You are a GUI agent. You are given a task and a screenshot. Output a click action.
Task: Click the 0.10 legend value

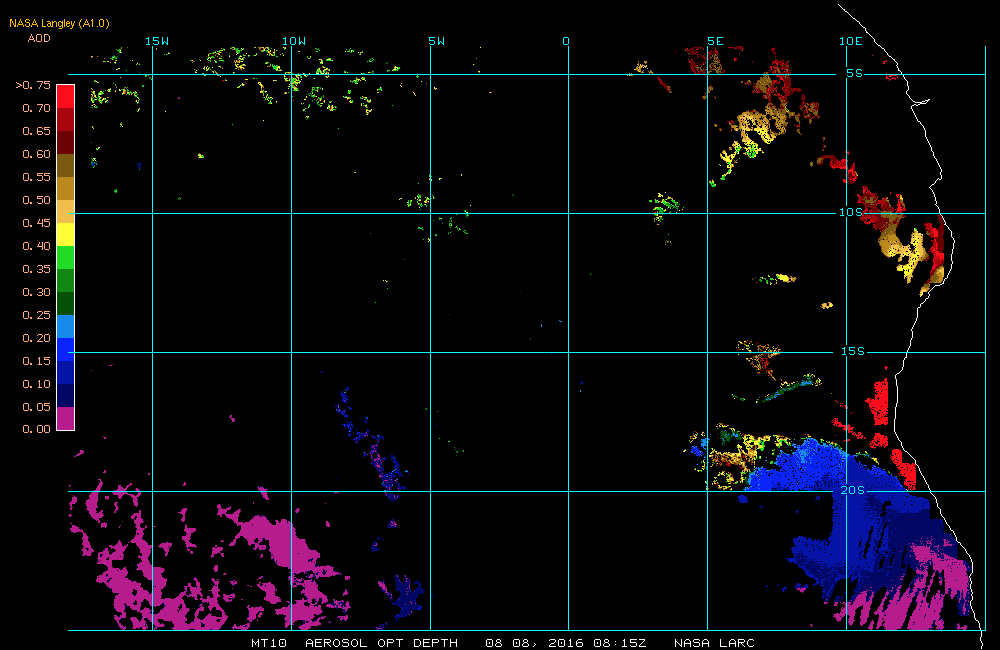(x=36, y=383)
